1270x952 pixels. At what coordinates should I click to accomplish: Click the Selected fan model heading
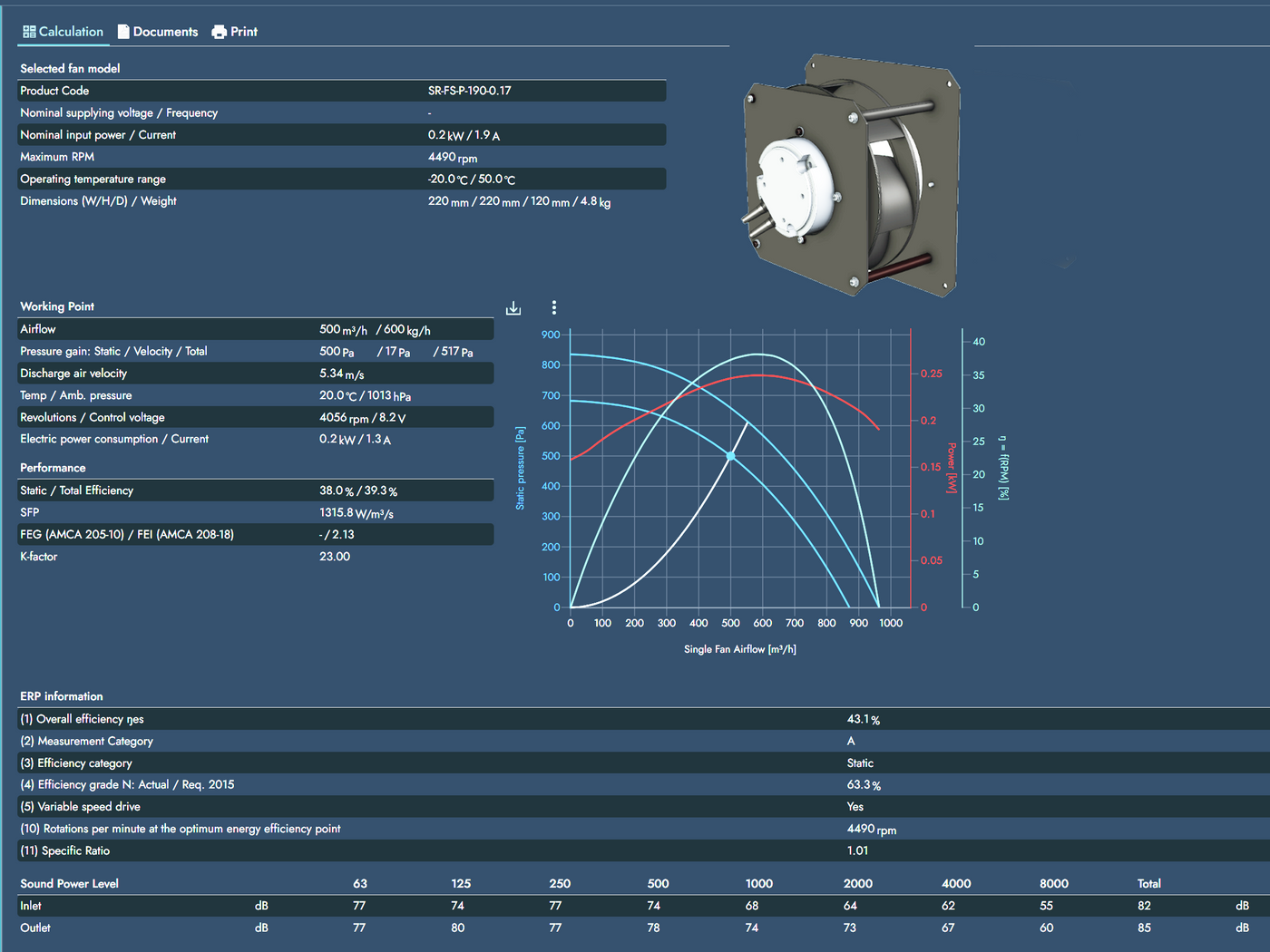point(70,69)
